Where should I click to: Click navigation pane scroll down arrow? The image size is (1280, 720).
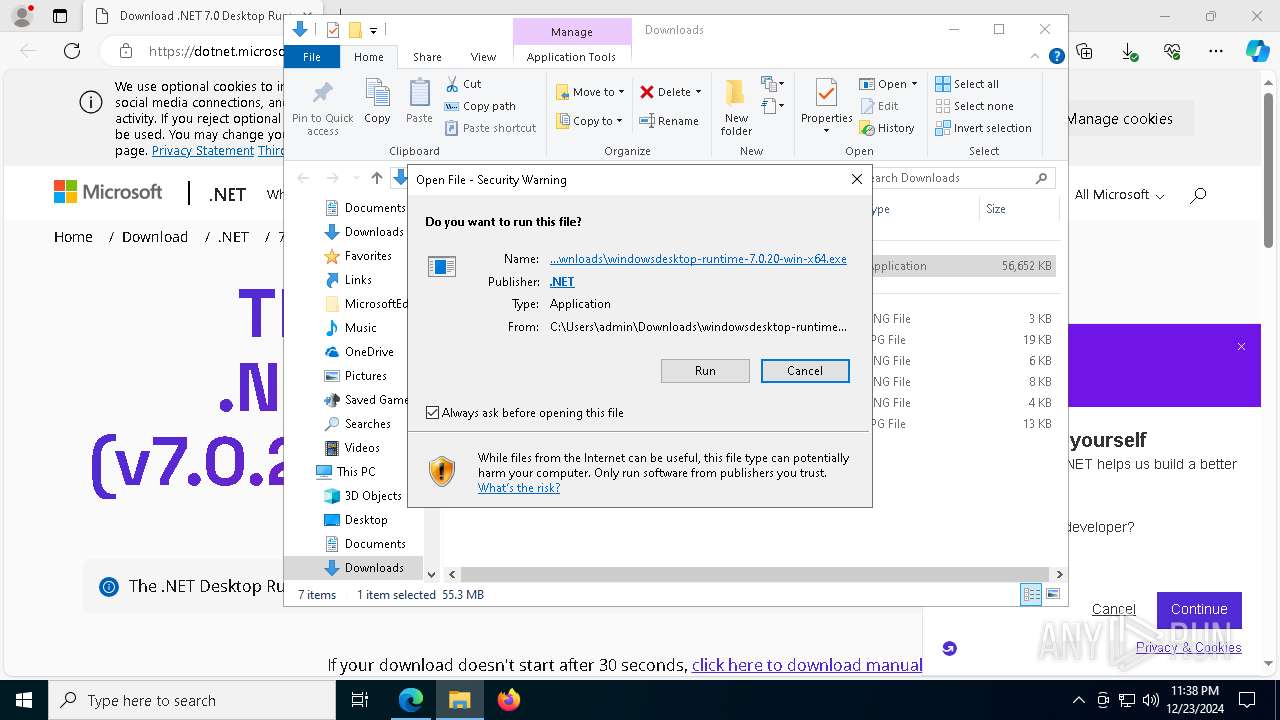(x=432, y=574)
